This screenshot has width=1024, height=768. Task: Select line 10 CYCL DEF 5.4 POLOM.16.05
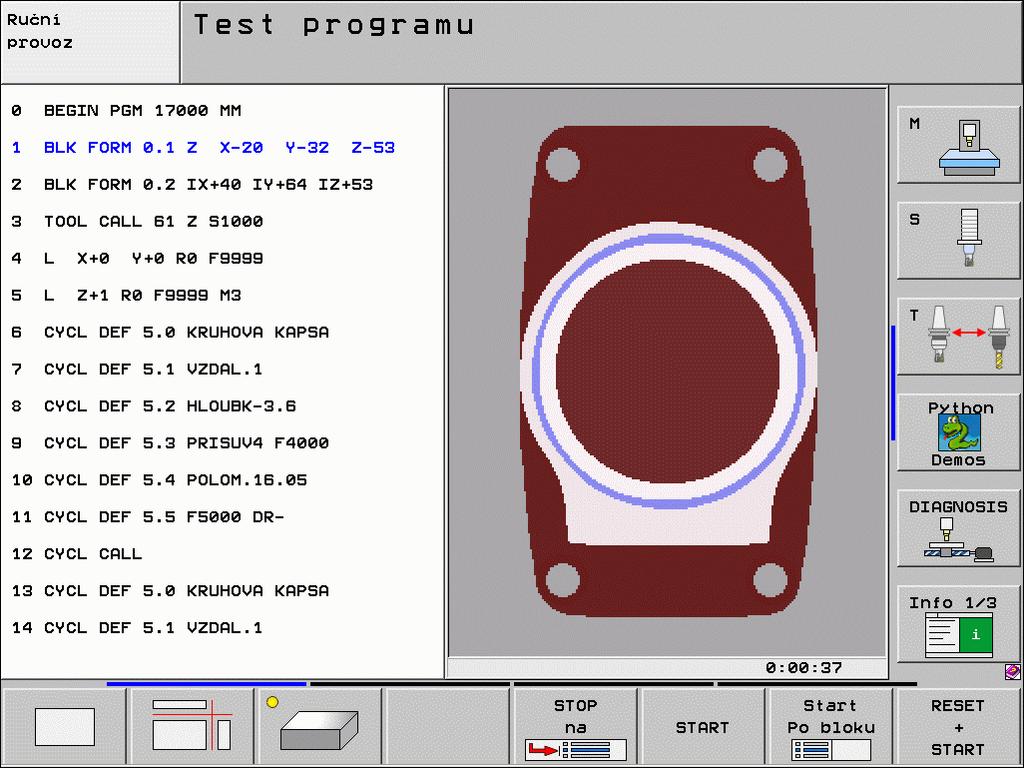(x=222, y=479)
